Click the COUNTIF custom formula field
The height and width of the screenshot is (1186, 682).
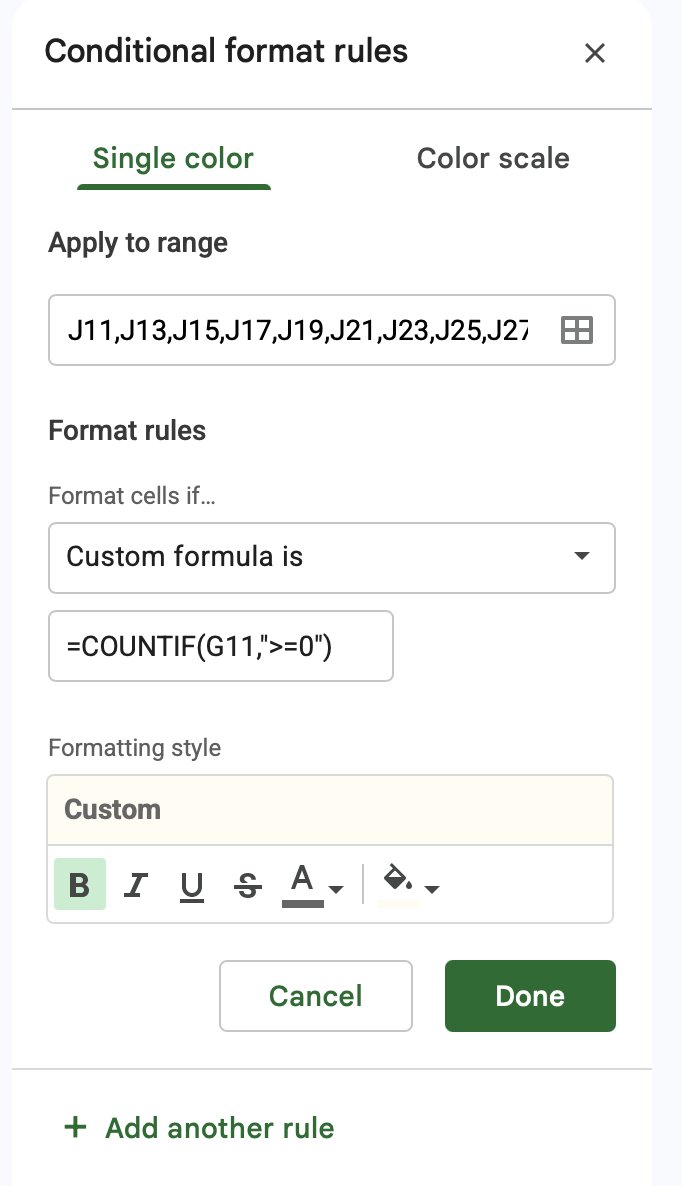(x=221, y=646)
